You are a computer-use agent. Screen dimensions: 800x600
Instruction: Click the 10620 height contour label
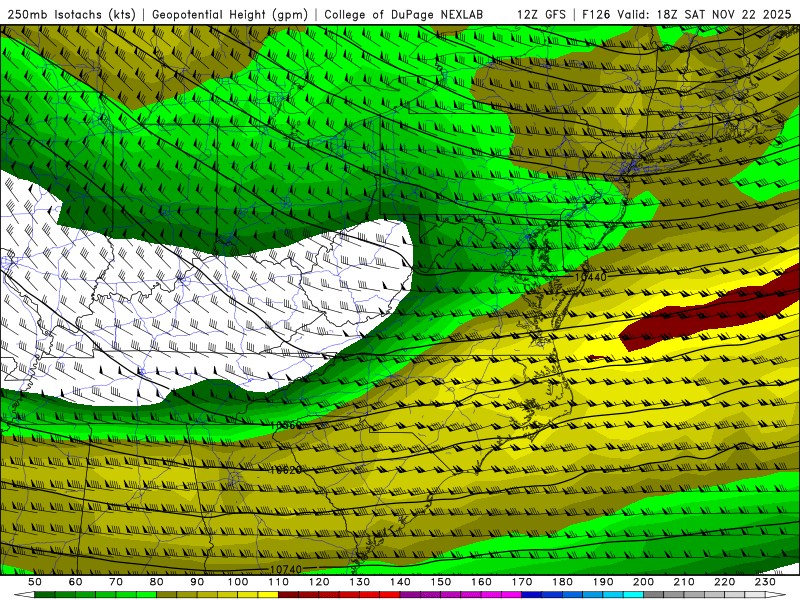click(286, 470)
